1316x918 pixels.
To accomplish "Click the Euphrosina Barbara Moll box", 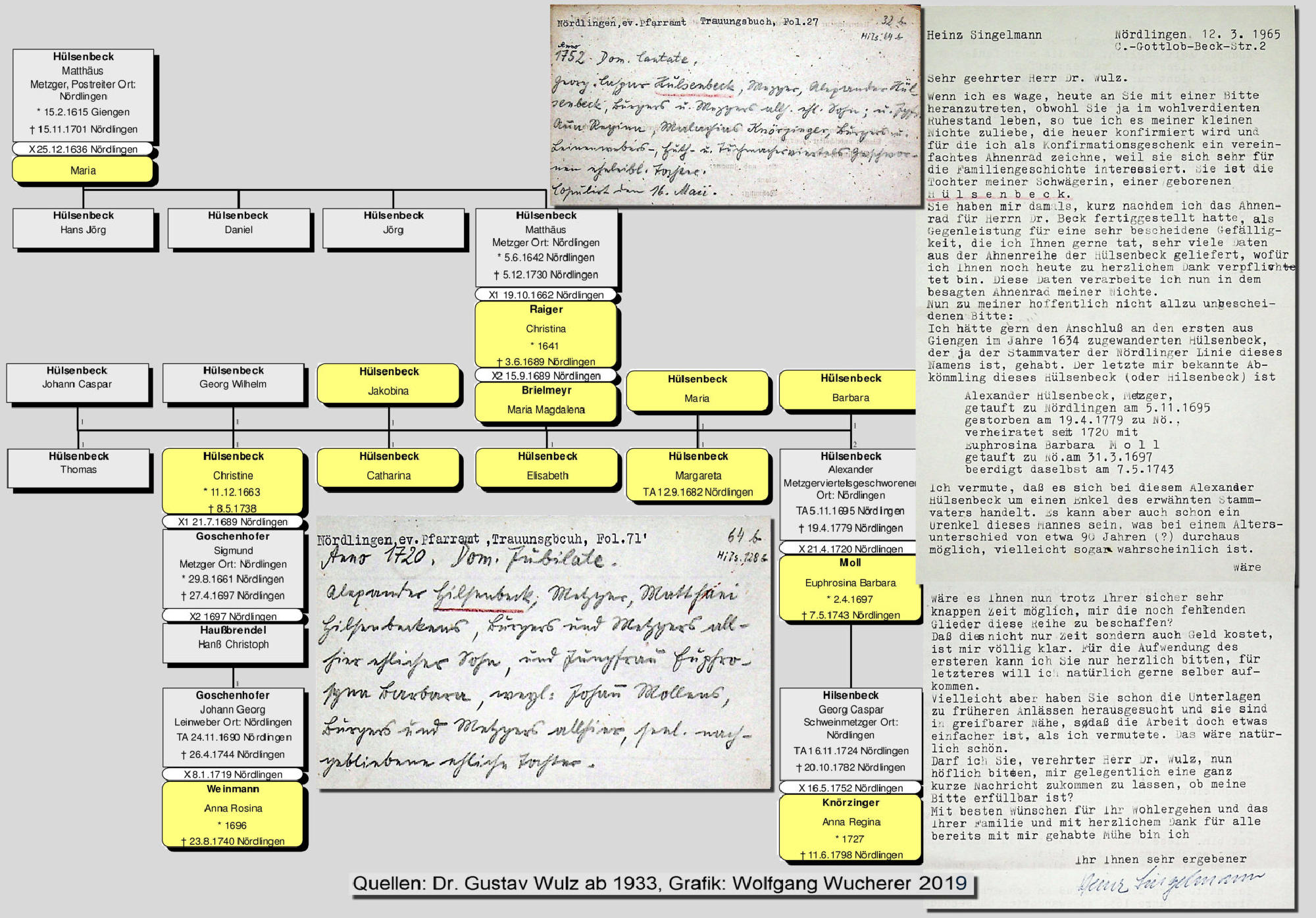I will pos(850,589).
